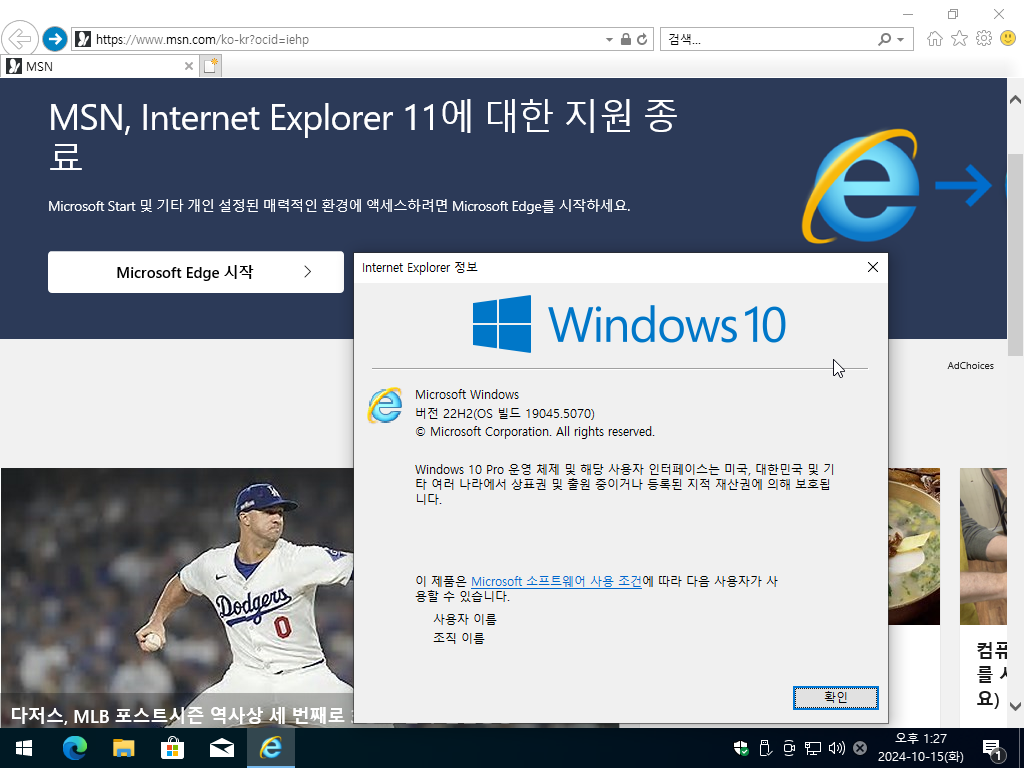Click the chevron on Microsoft Edge 시작 button

308,272
